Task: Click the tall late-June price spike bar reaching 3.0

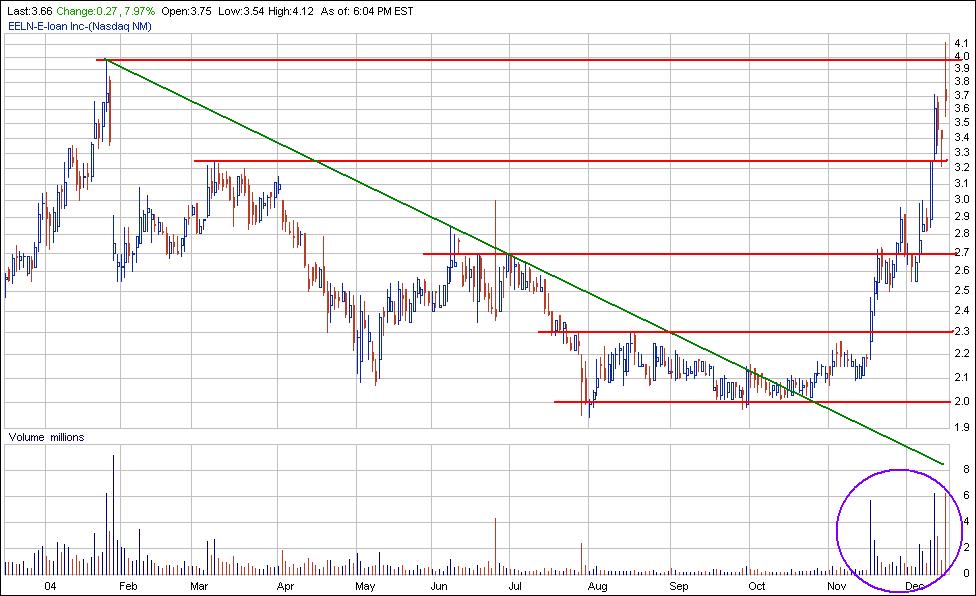Action: tap(495, 260)
